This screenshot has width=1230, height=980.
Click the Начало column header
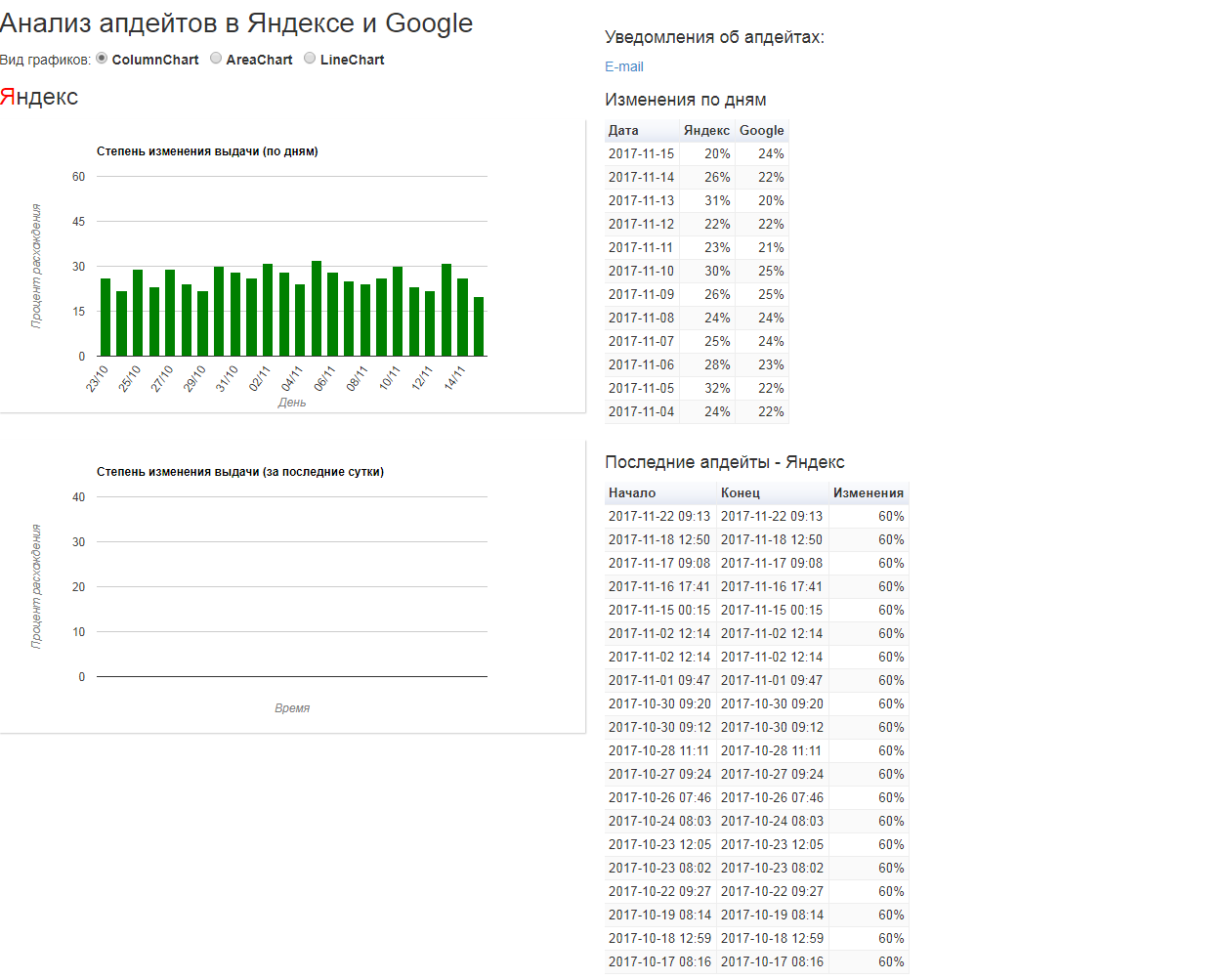(x=632, y=492)
